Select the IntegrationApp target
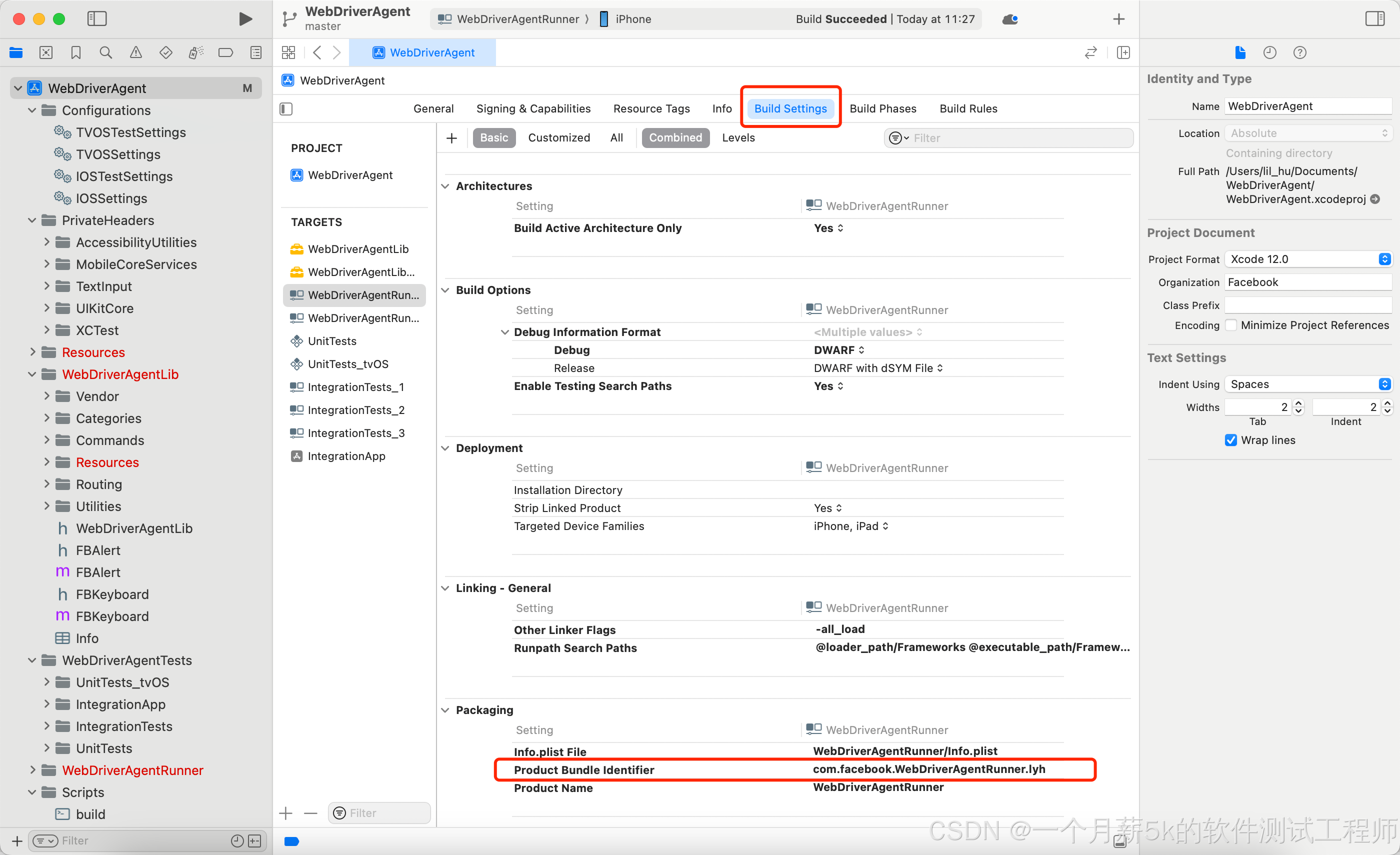The width and height of the screenshot is (1400, 855). pyautogui.click(x=354, y=455)
